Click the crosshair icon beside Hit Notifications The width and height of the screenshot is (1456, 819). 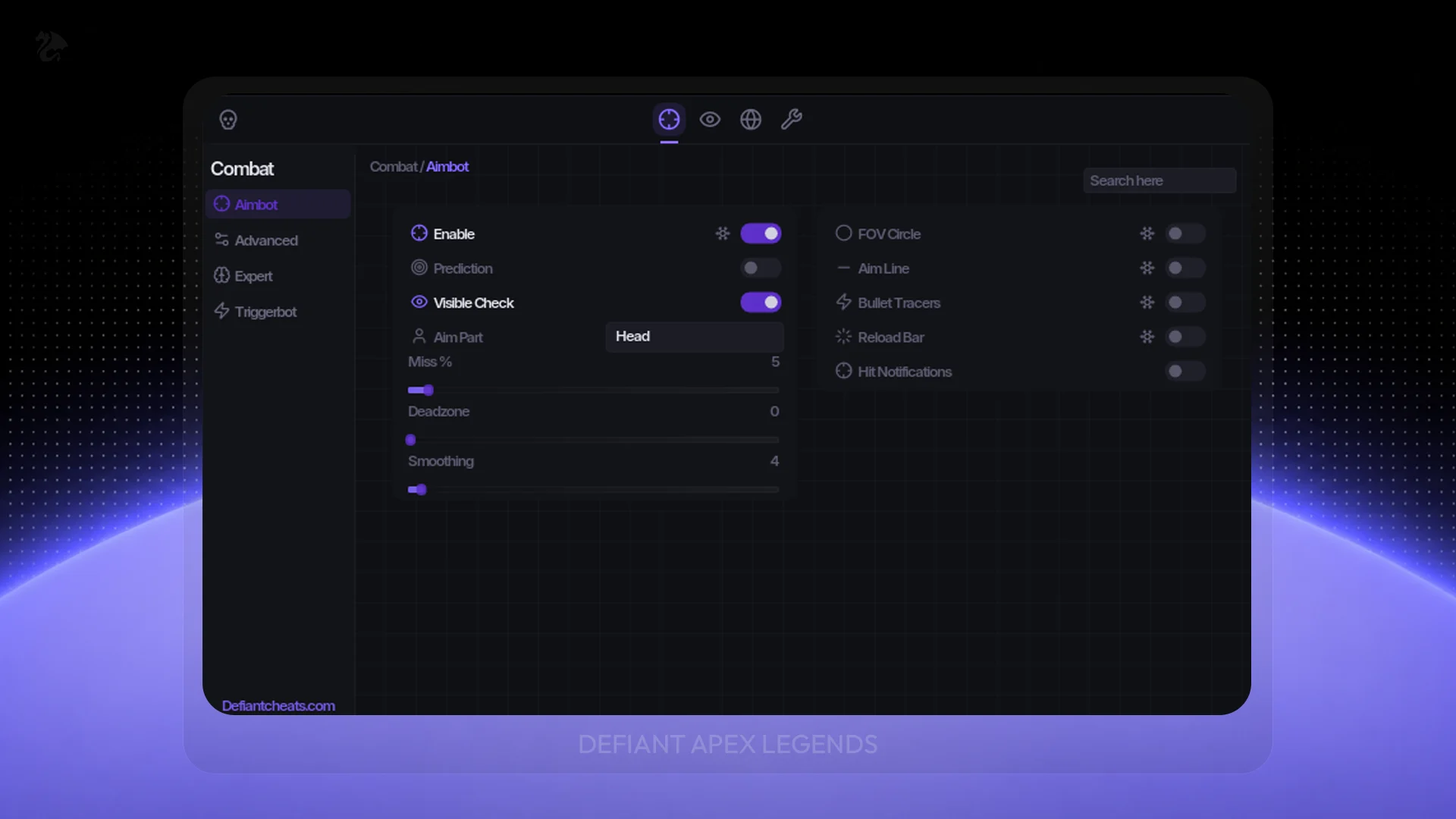(843, 371)
